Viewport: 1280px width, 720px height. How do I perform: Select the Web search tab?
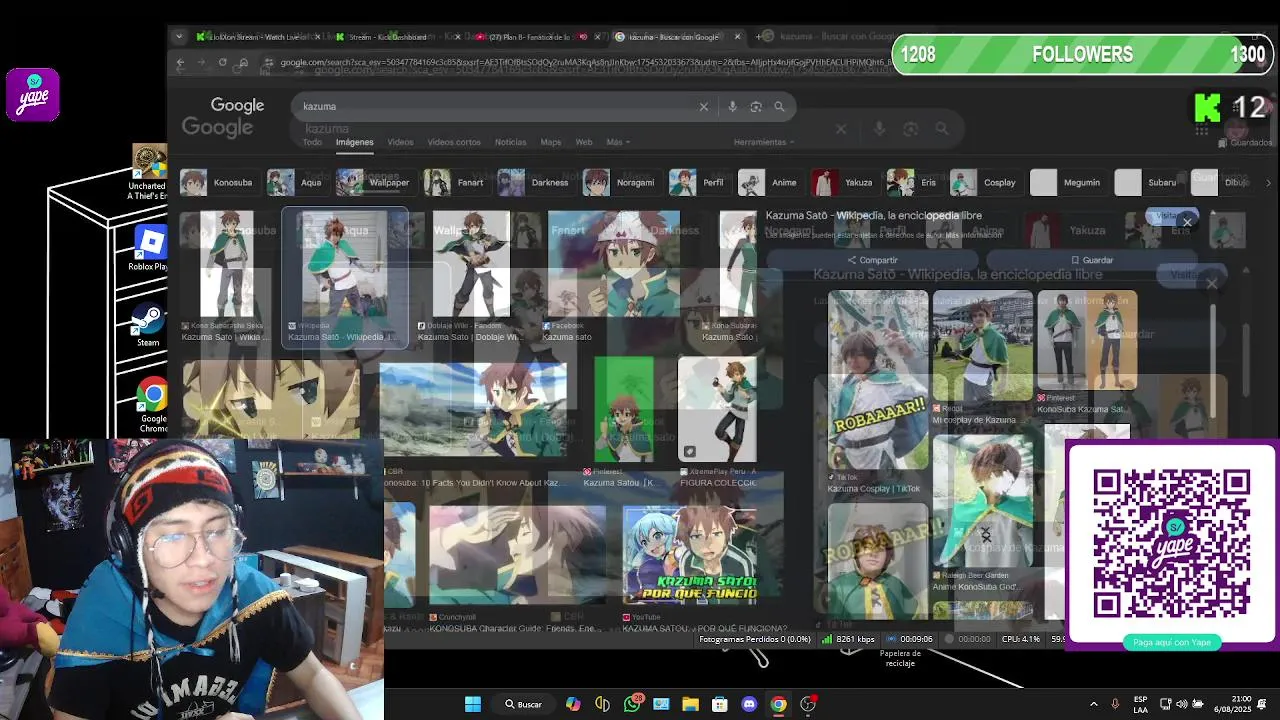tap(584, 142)
